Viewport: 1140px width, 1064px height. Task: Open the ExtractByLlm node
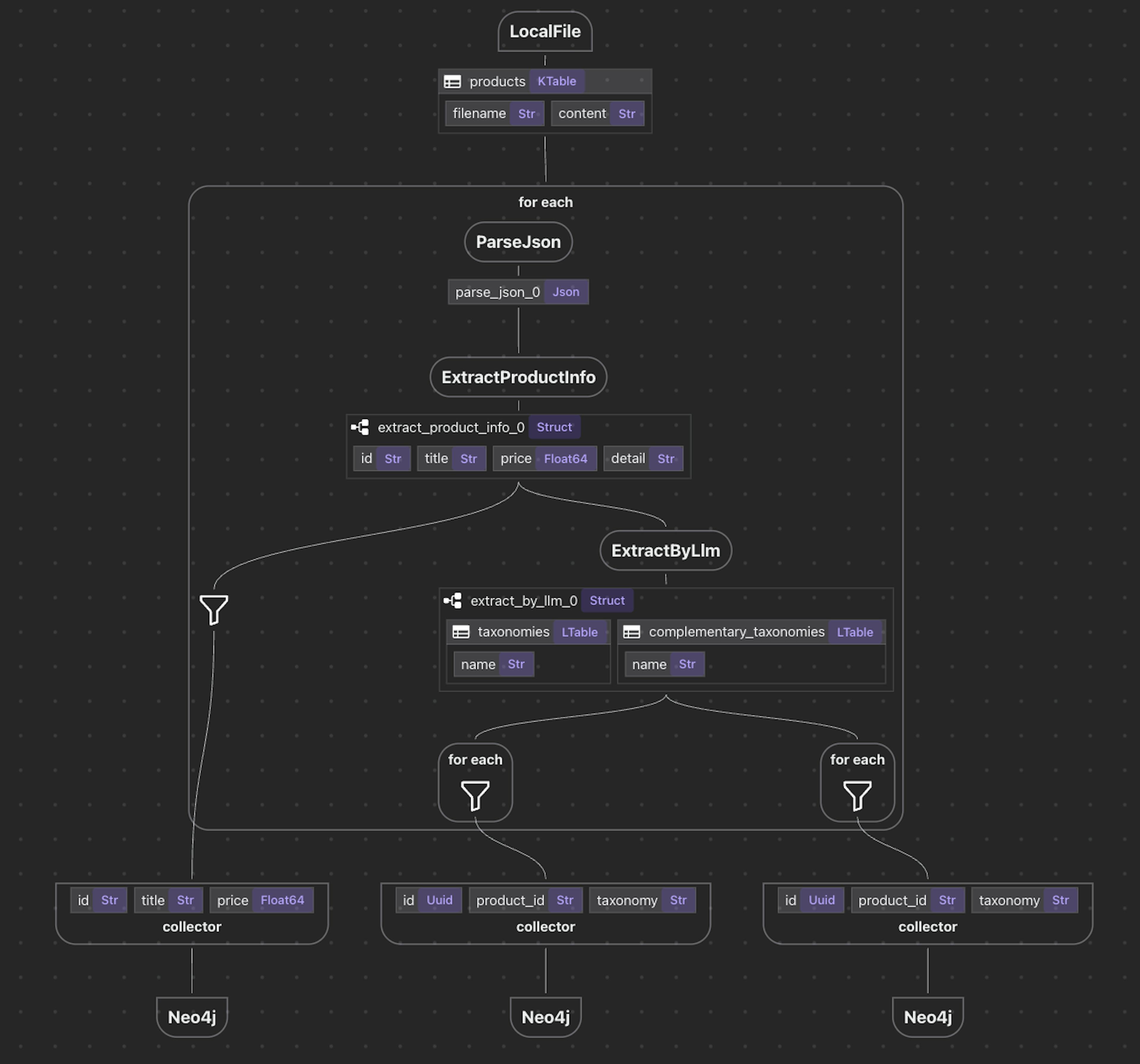click(665, 551)
